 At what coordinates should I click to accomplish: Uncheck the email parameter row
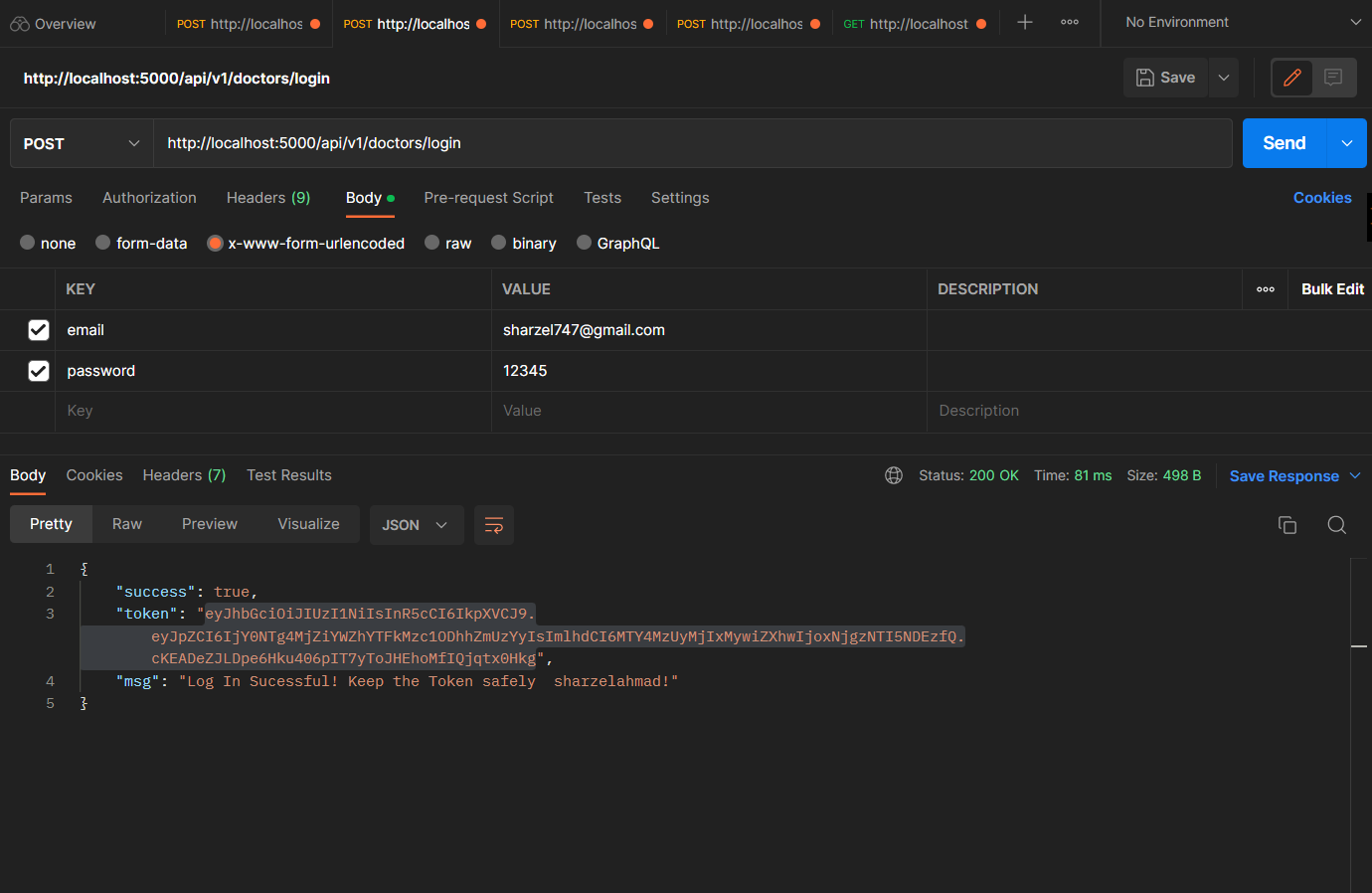tap(38, 329)
